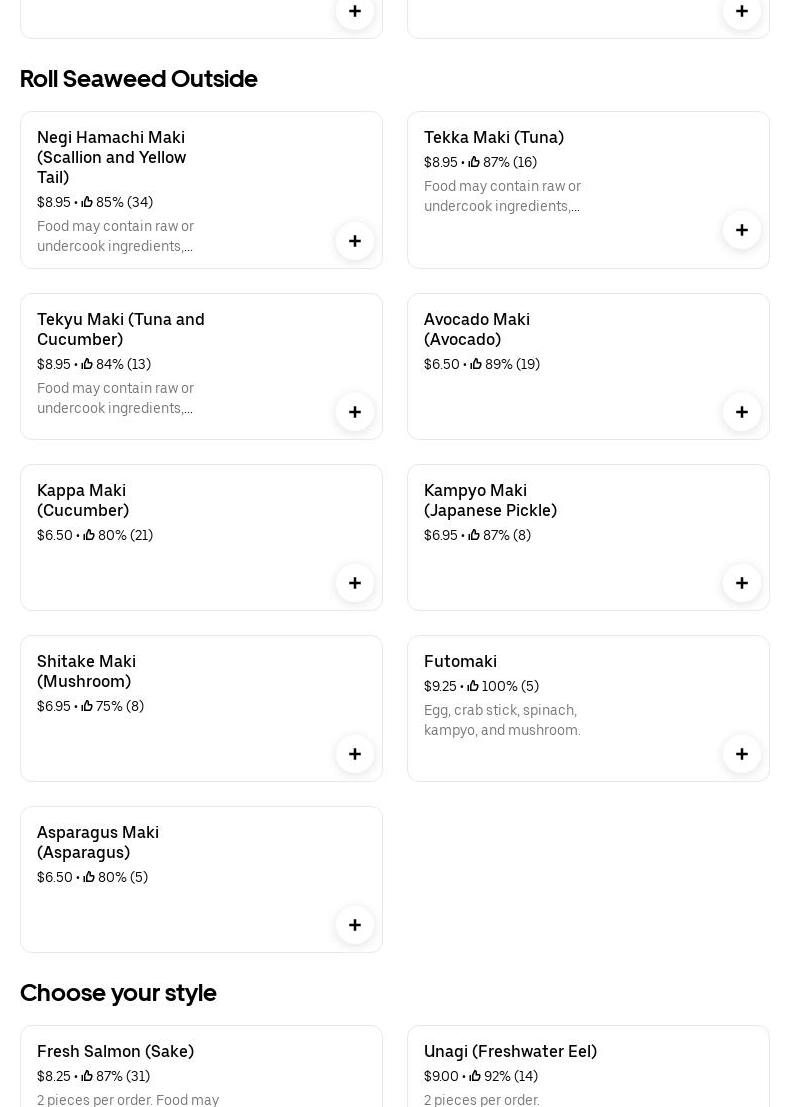Select Kampyo Maki (Japanese Pickle) title
Viewport: 804px width, 1107px height.
[490, 500]
